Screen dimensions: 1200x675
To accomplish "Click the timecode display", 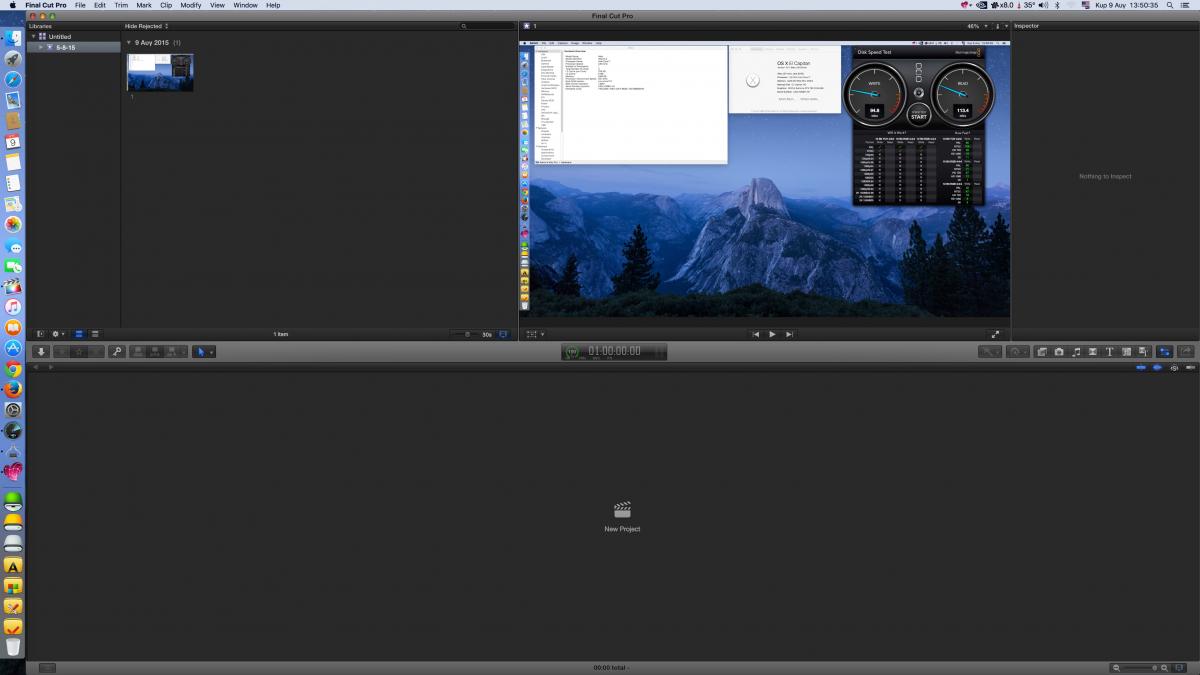I will point(613,352).
